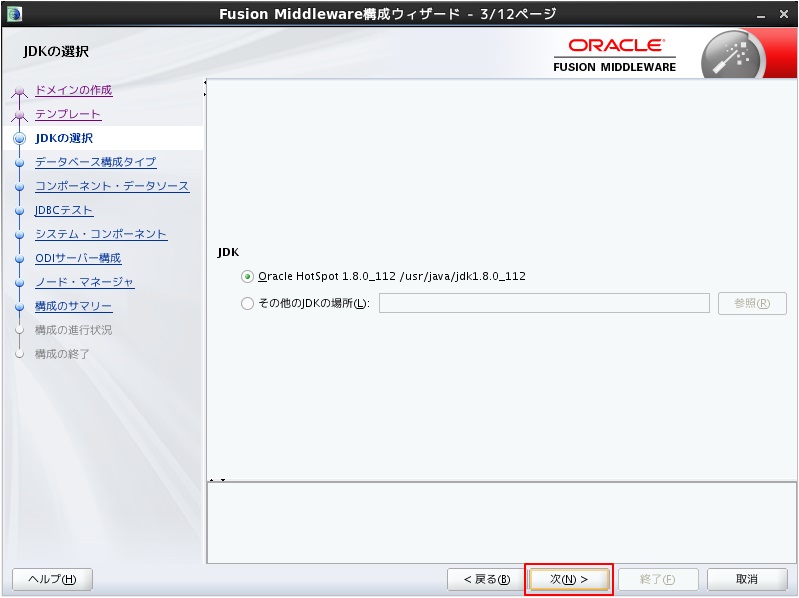
Task: Click the step bullet beside JDBCテスト
Action: (19, 211)
